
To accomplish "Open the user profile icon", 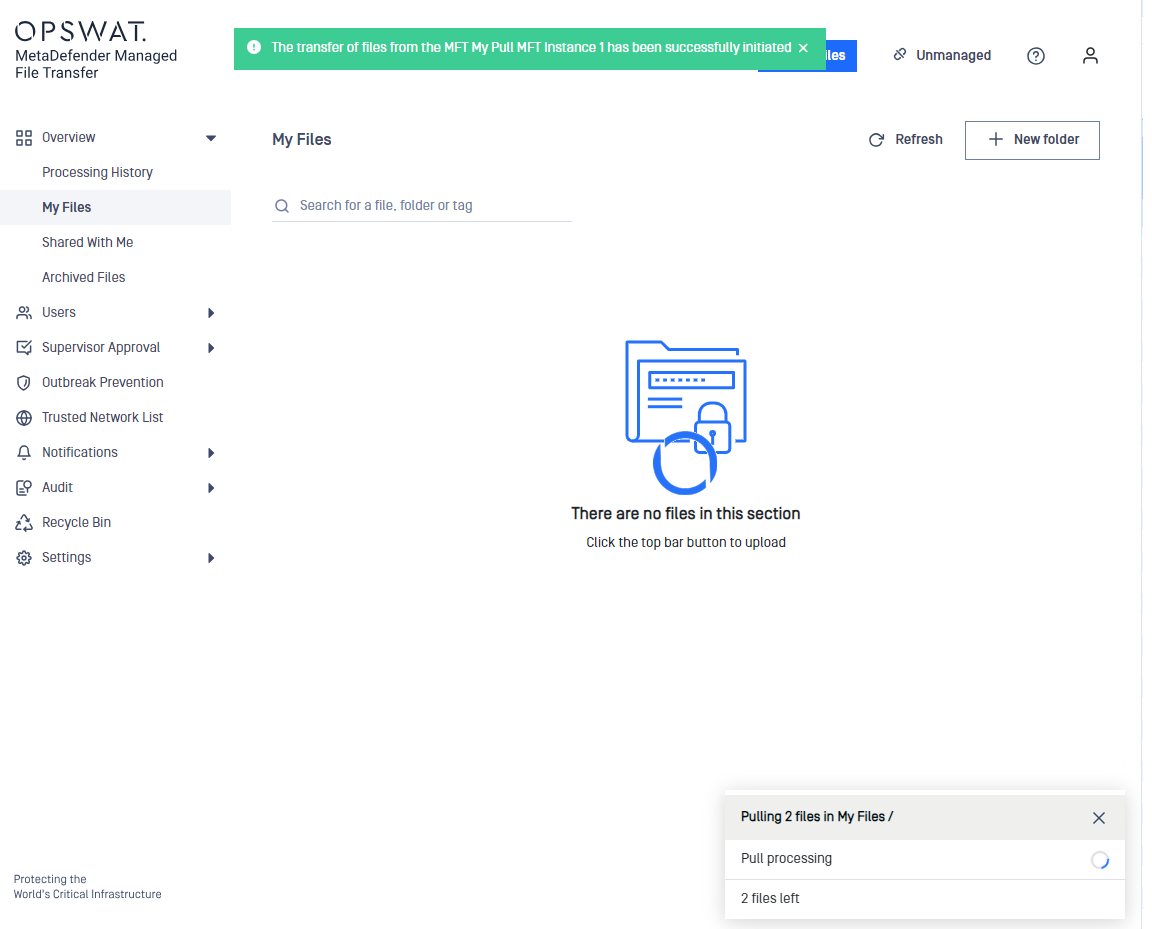I will pyautogui.click(x=1090, y=56).
